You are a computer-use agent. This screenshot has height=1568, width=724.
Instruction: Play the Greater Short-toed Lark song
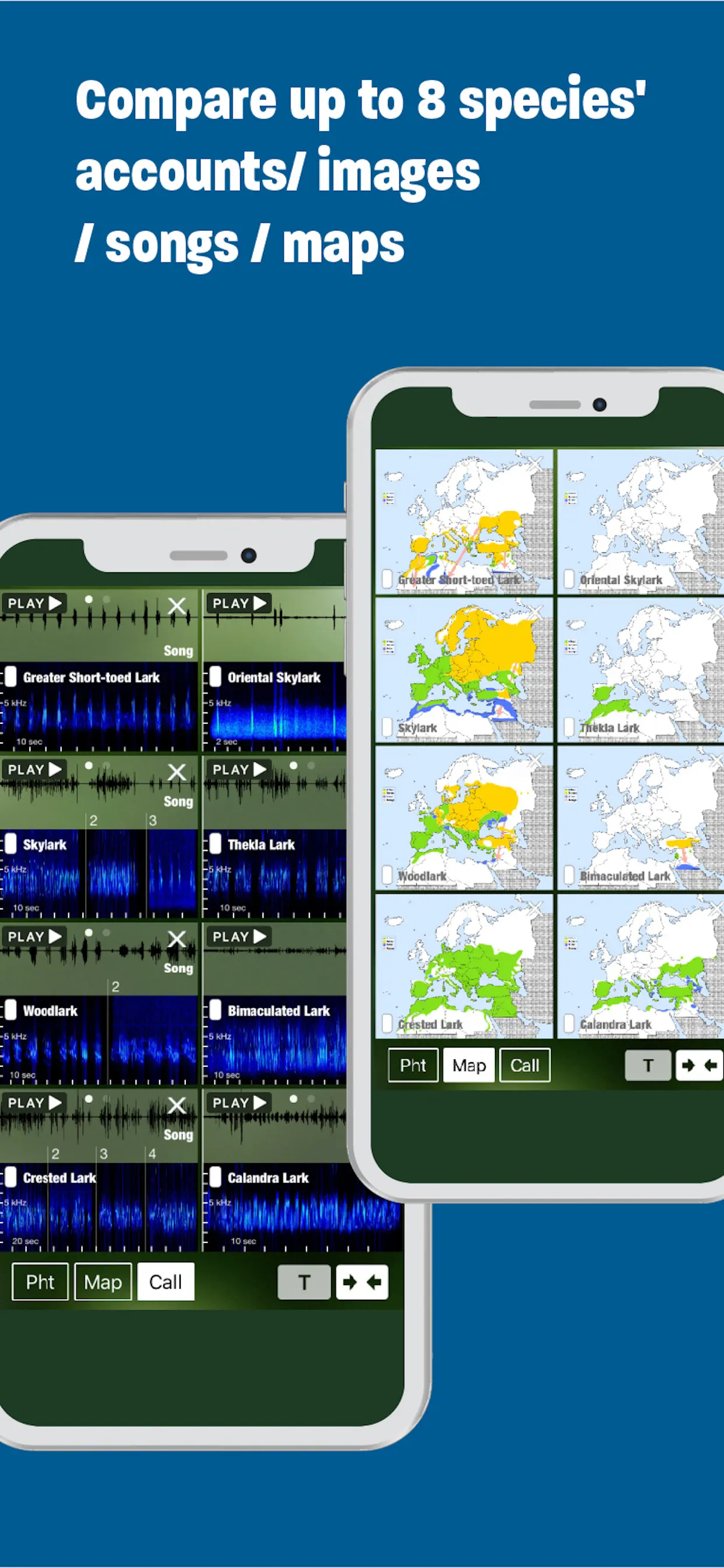pos(34,603)
